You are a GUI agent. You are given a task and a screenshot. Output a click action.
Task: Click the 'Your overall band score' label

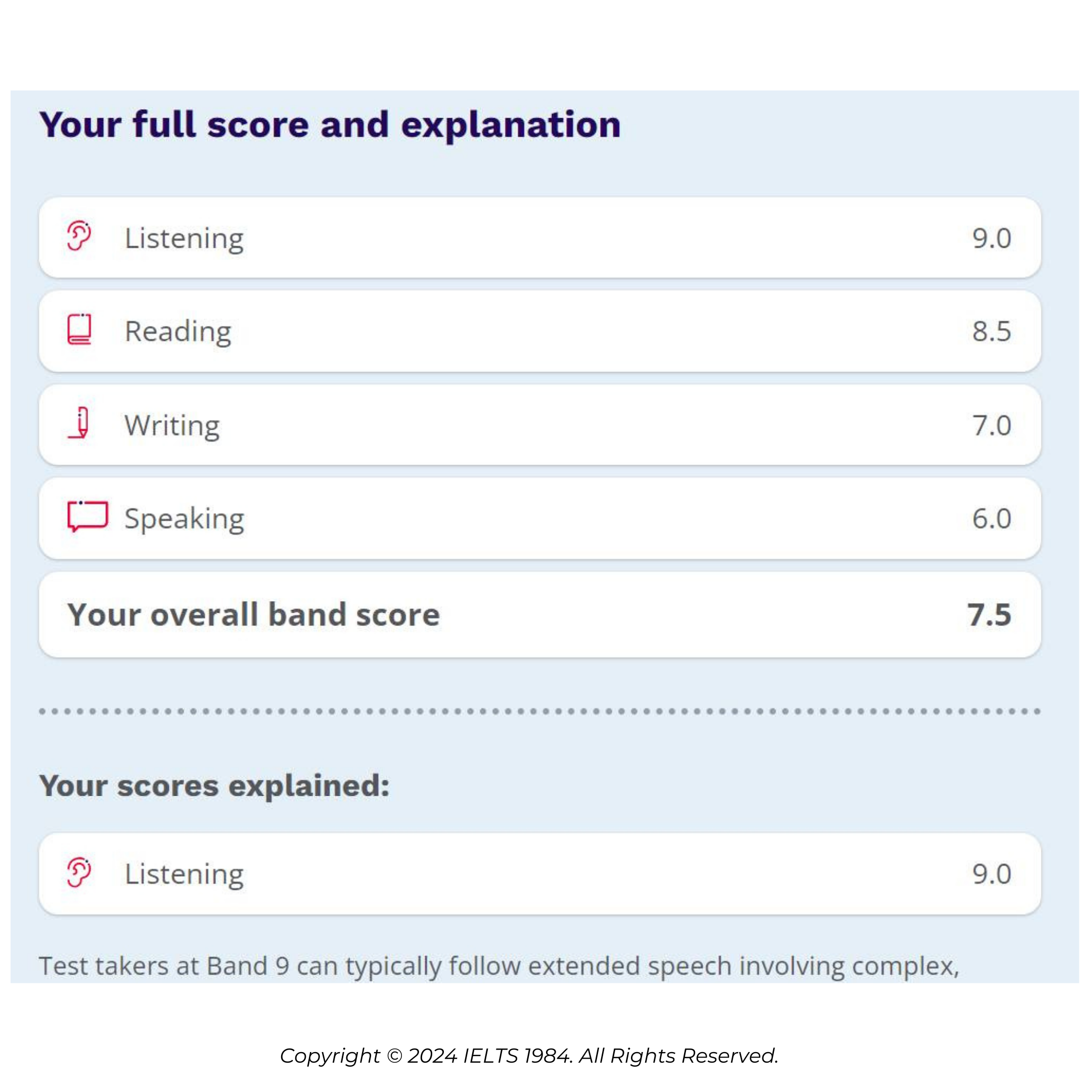(x=253, y=614)
